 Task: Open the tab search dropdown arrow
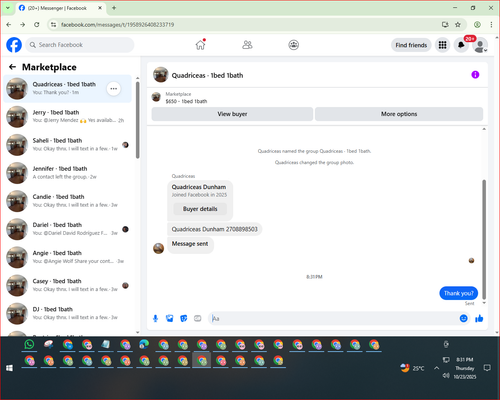tap(8, 8)
